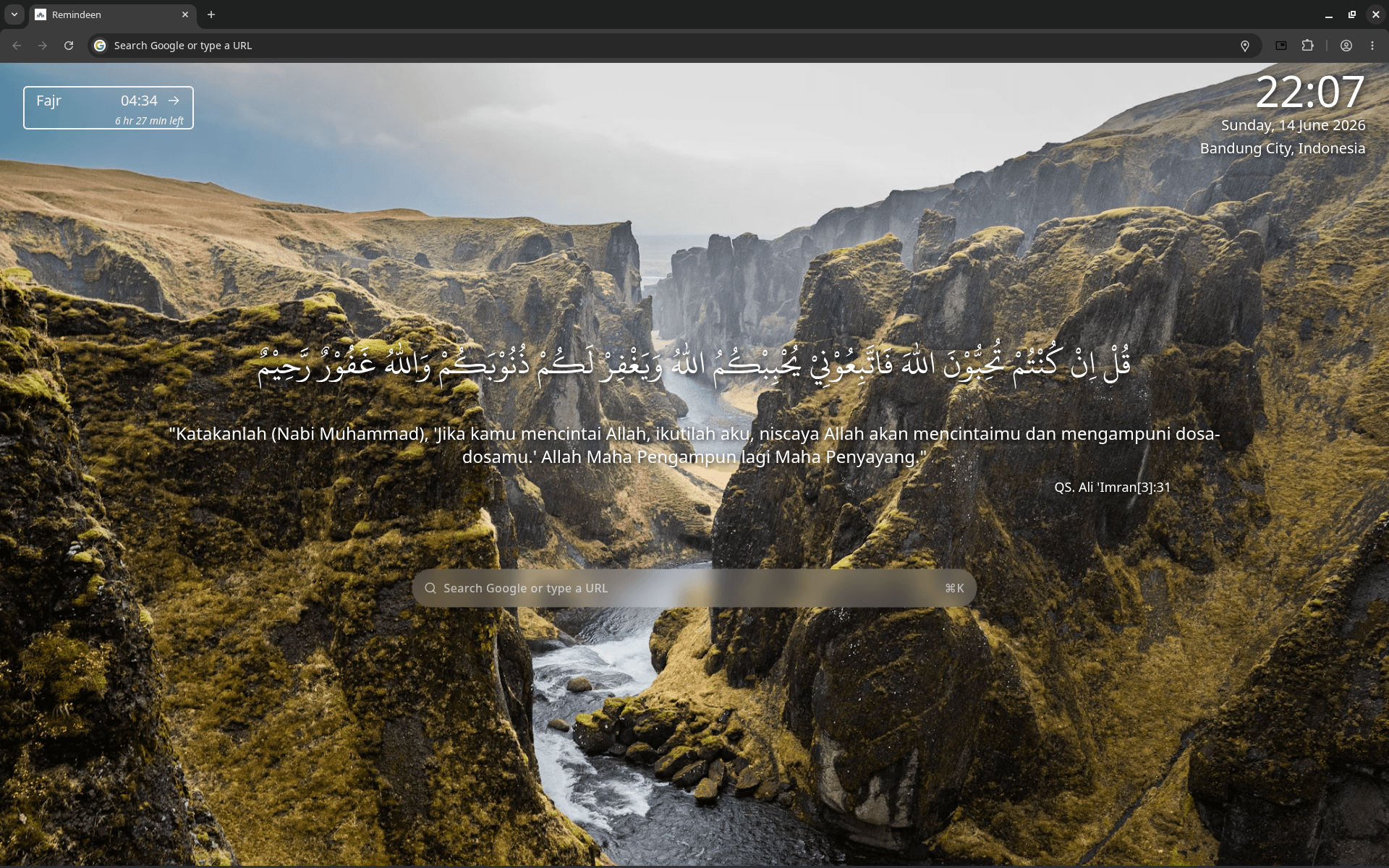
Task: Close the Remindeen tab
Action: point(185,14)
